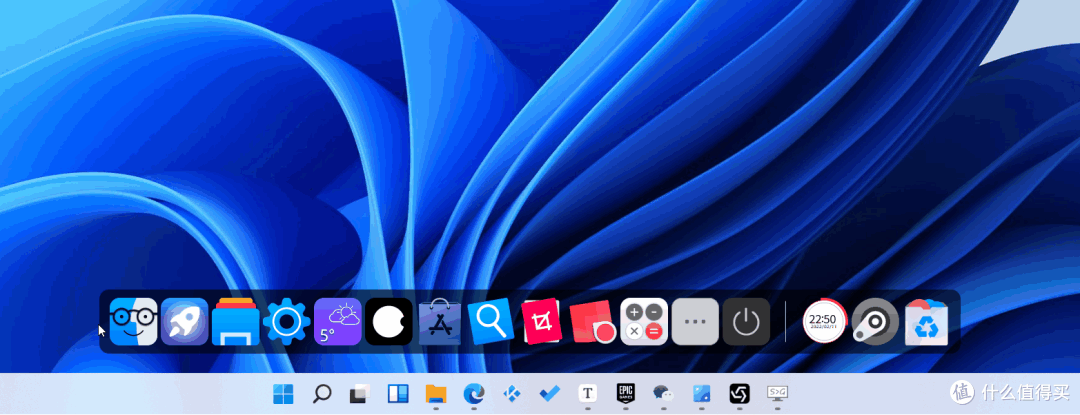Open the Recycle Bin dock icon
1080x415 pixels.
(926, 322)
